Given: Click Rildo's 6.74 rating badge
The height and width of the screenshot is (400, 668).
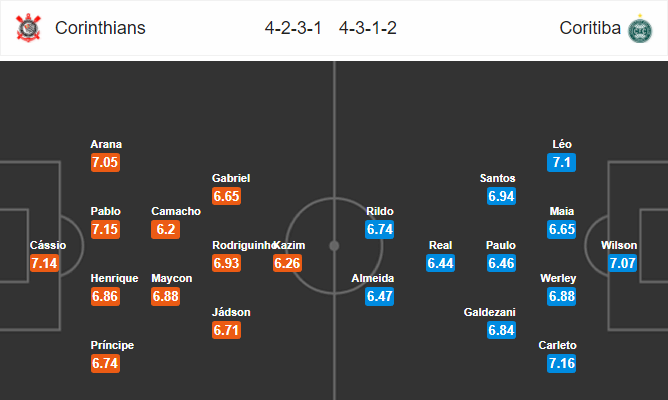Looking at the screenshot, I should pos(380,230).
